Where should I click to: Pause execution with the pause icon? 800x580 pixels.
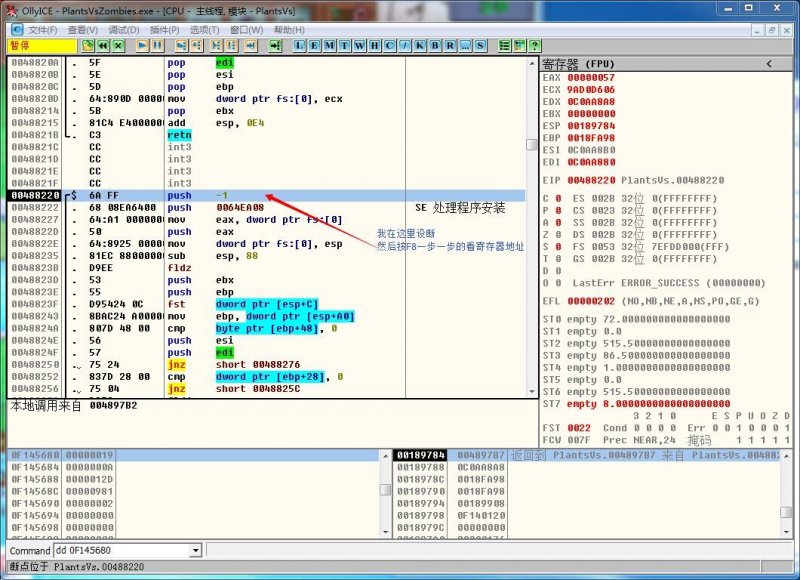tap(158, 46)
